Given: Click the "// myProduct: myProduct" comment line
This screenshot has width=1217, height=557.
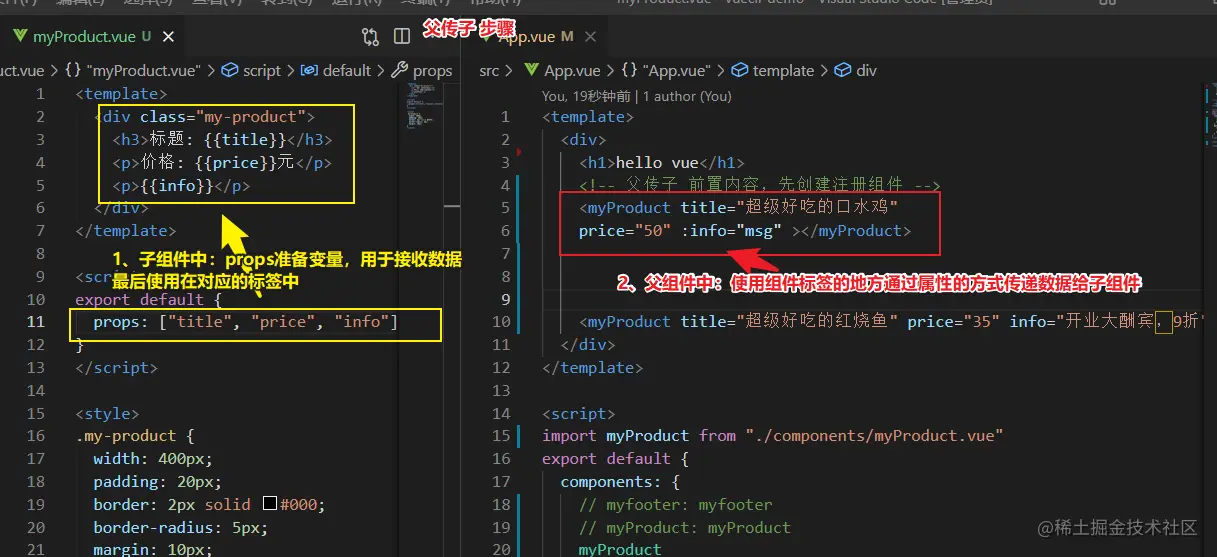Looking at the screenshot, I should (x=684, y=527).
